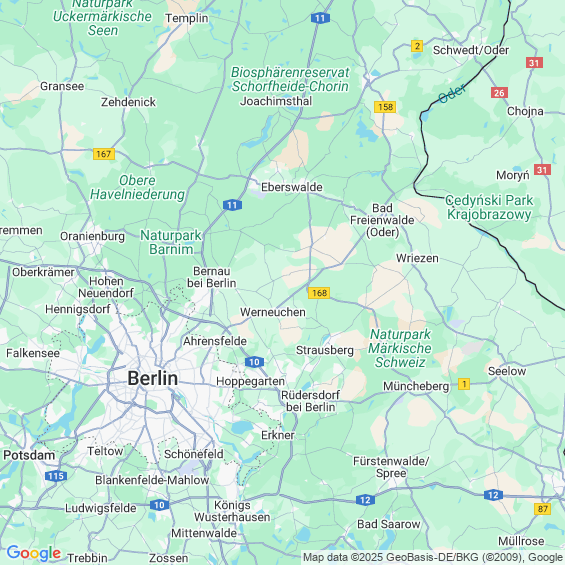Click the Naturpark Märkische Schweiz label
The width and height of the screenshot is (565, 565).
[400, 348]
